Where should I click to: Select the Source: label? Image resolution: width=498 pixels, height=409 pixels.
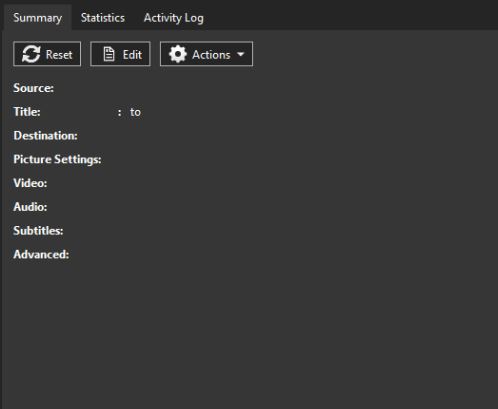(33, 88)
